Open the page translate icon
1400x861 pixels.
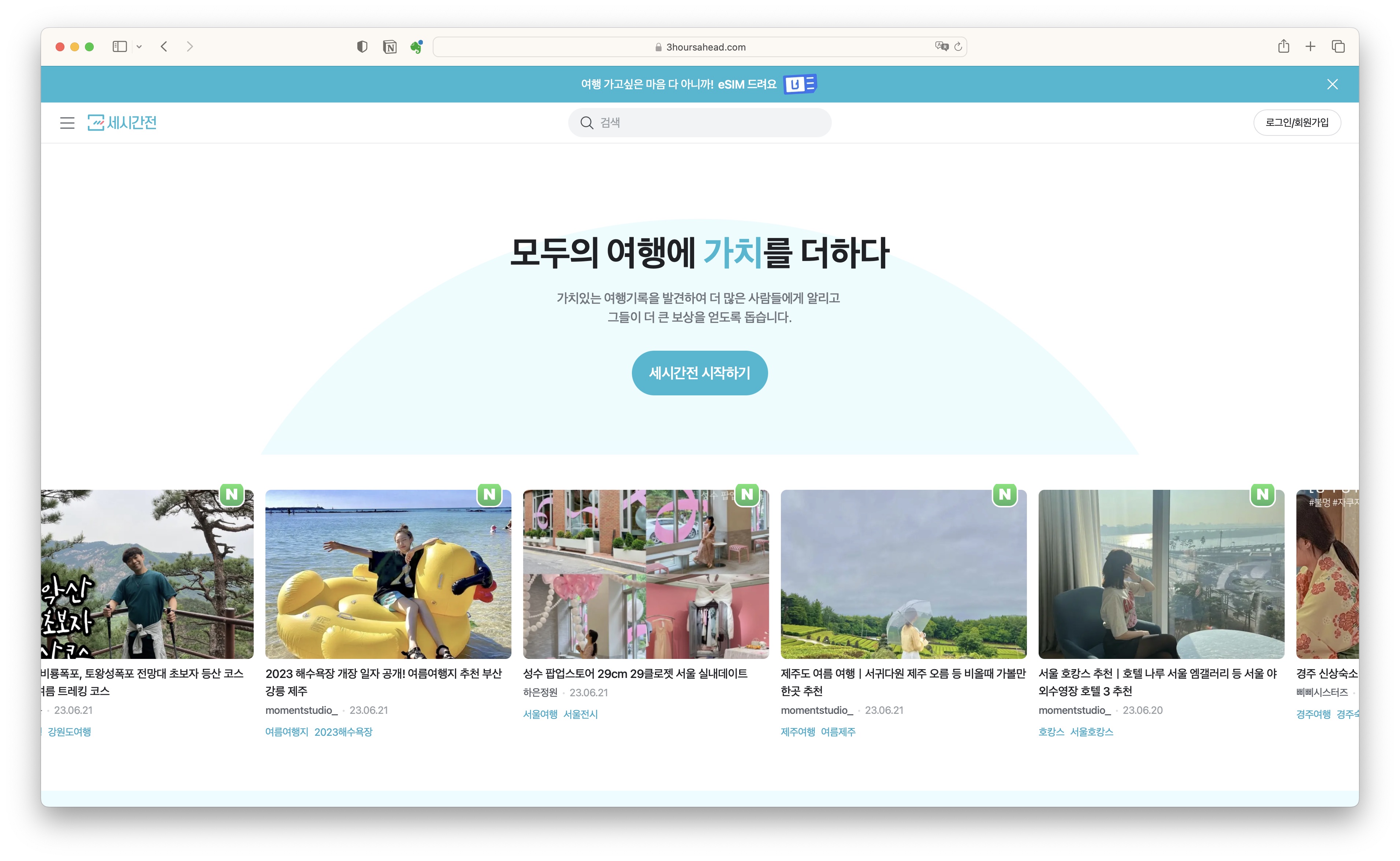[x=942, y=47]
